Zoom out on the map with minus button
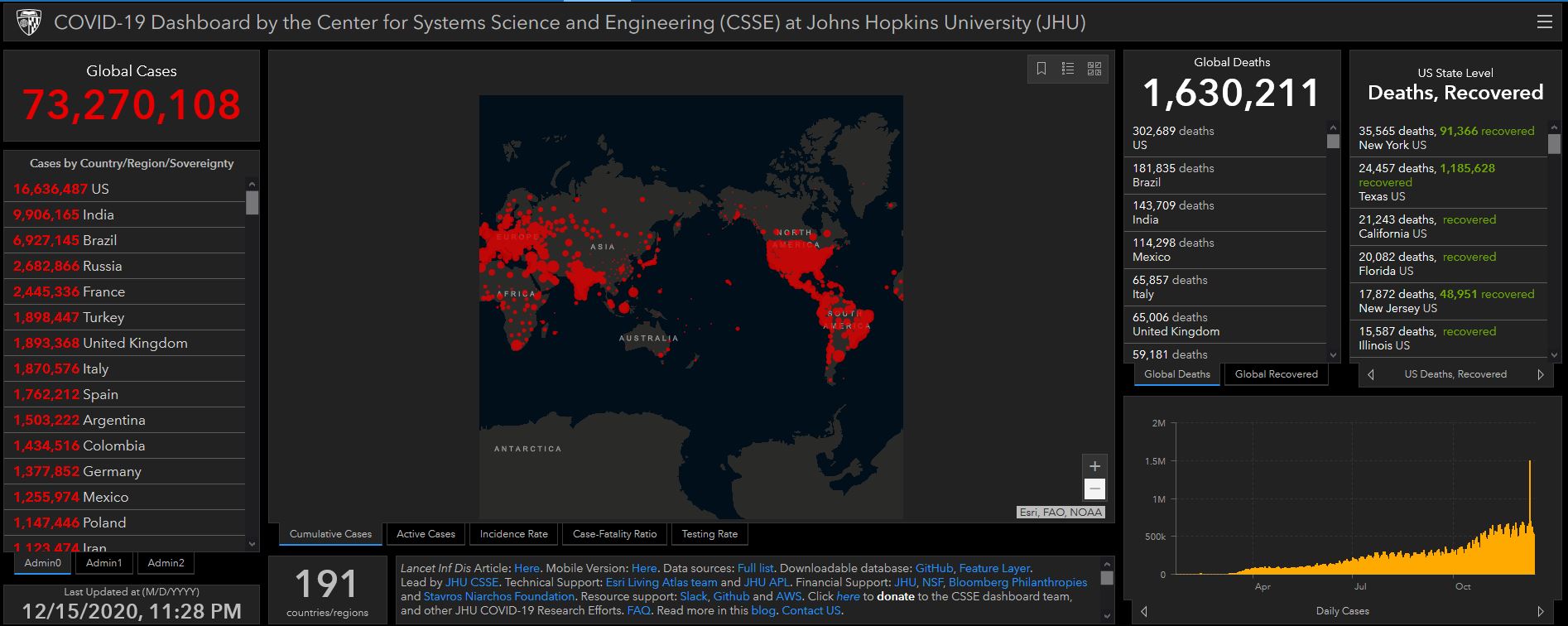 (x=1094, y=489)
